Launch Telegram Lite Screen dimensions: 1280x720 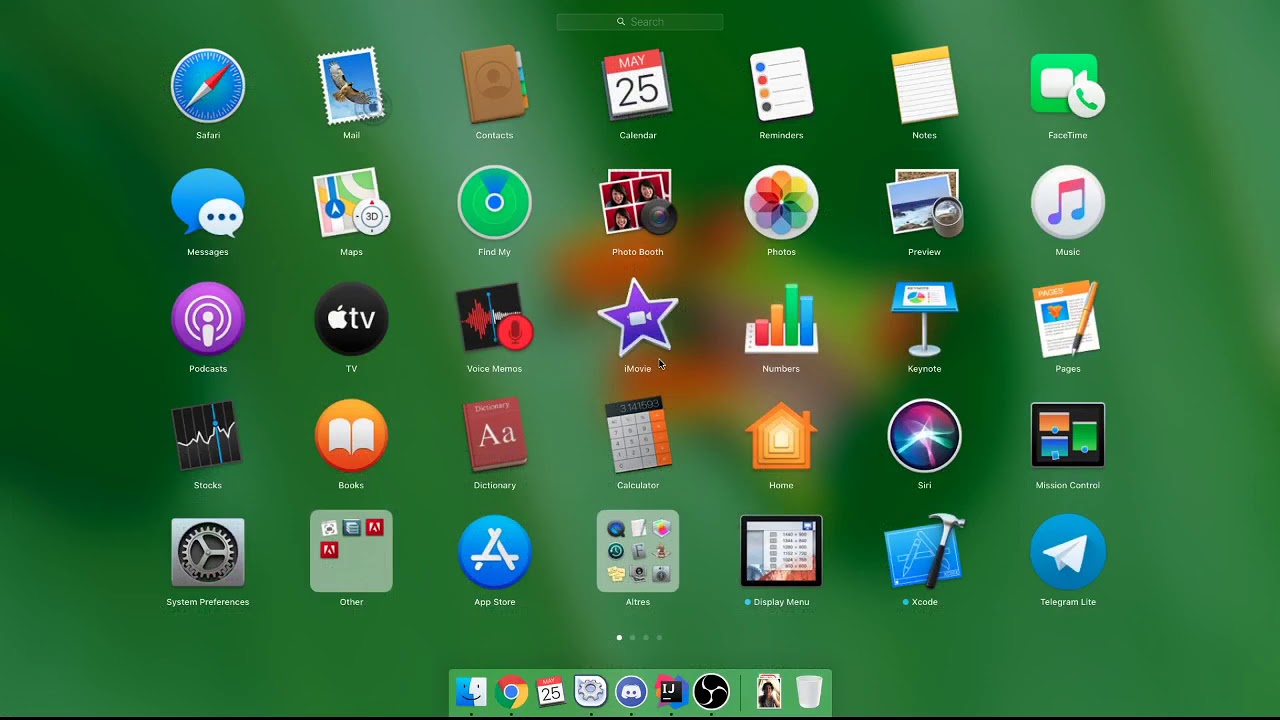point(1068,552)
